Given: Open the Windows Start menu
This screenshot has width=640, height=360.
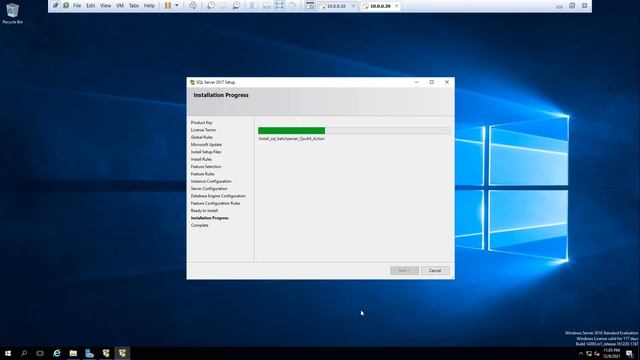Looking at the screenshot, I should point(8,353).
